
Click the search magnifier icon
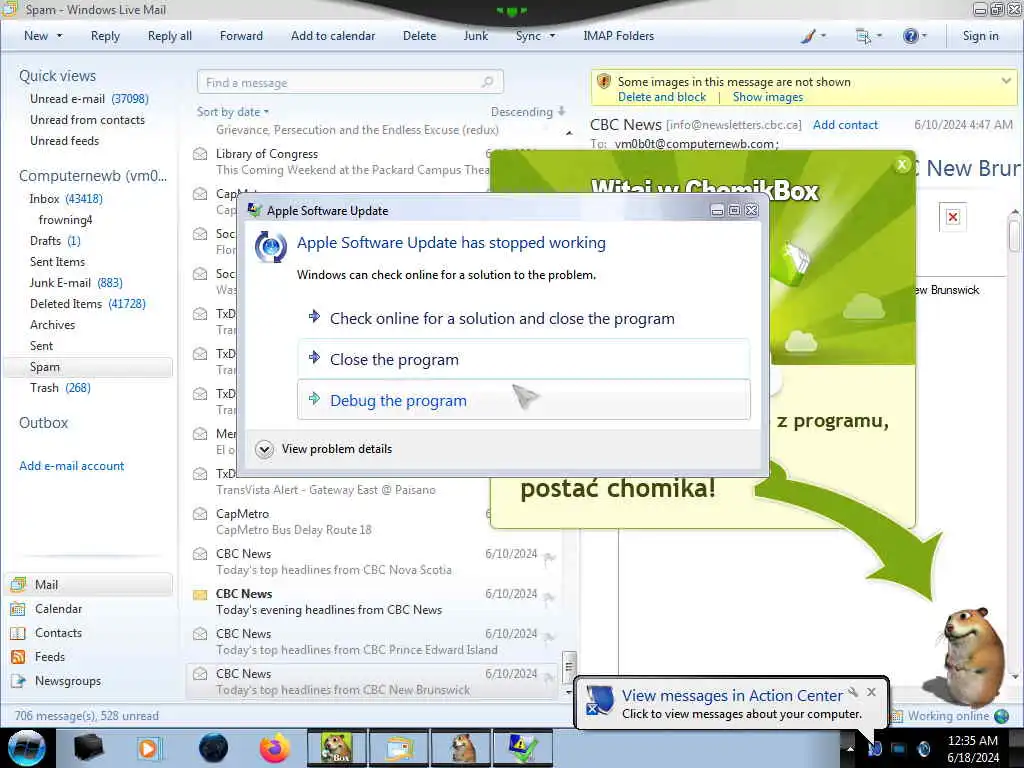(x=487, y=82)
